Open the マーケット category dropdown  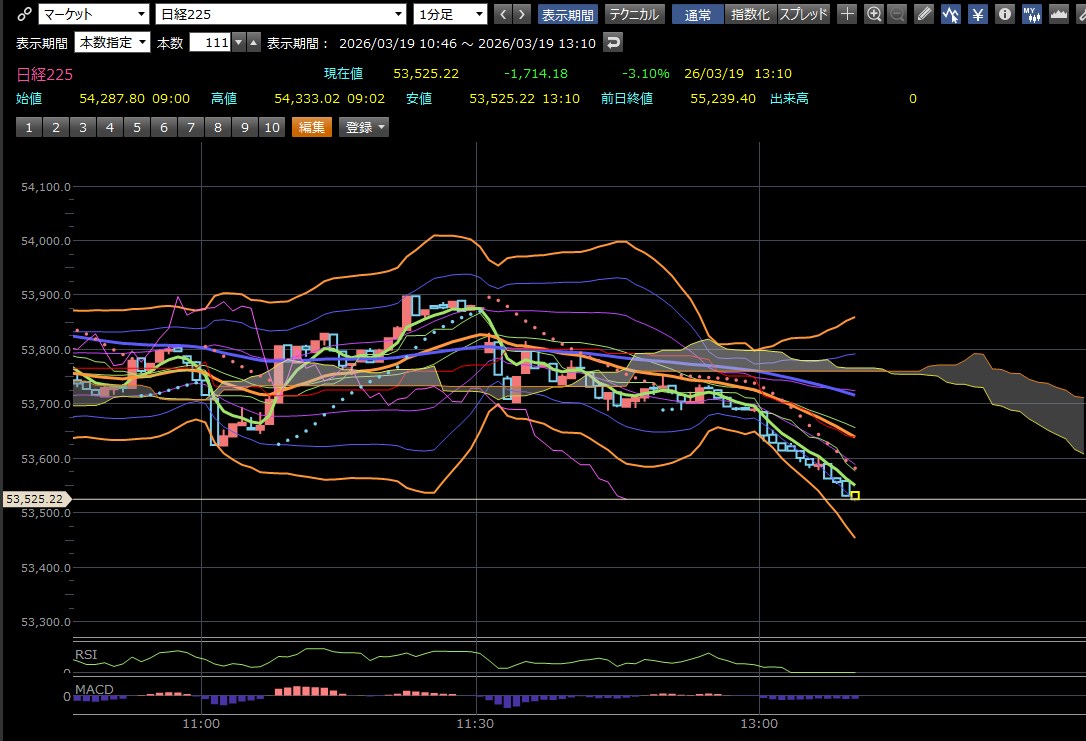tap(91, 14)
